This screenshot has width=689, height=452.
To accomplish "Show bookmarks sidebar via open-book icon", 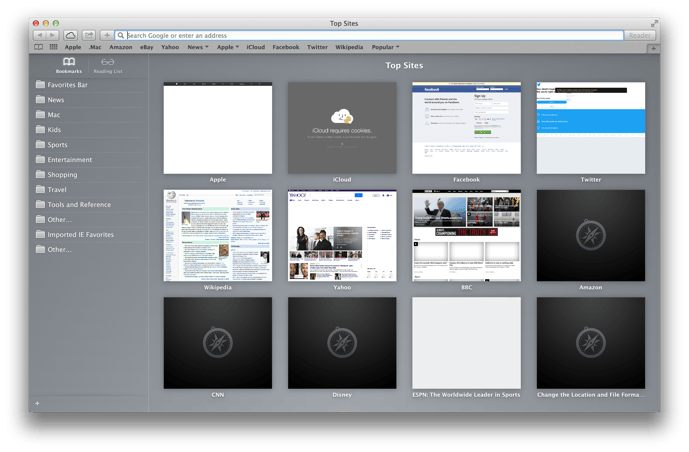I will (x=39, y=47).
